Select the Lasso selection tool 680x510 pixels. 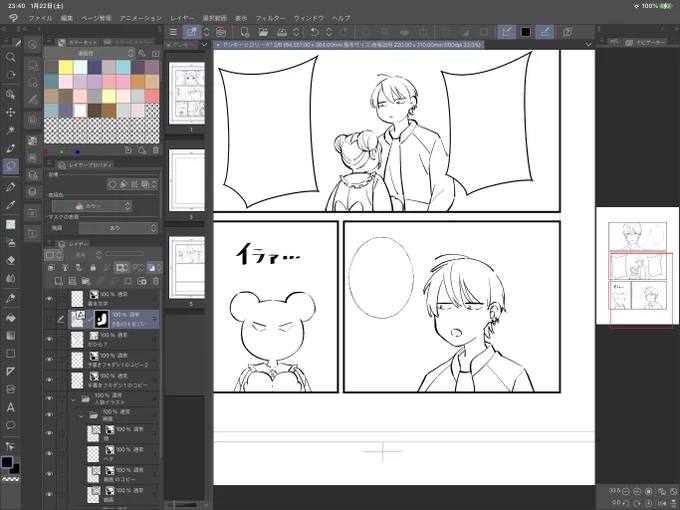pos(10,166)
